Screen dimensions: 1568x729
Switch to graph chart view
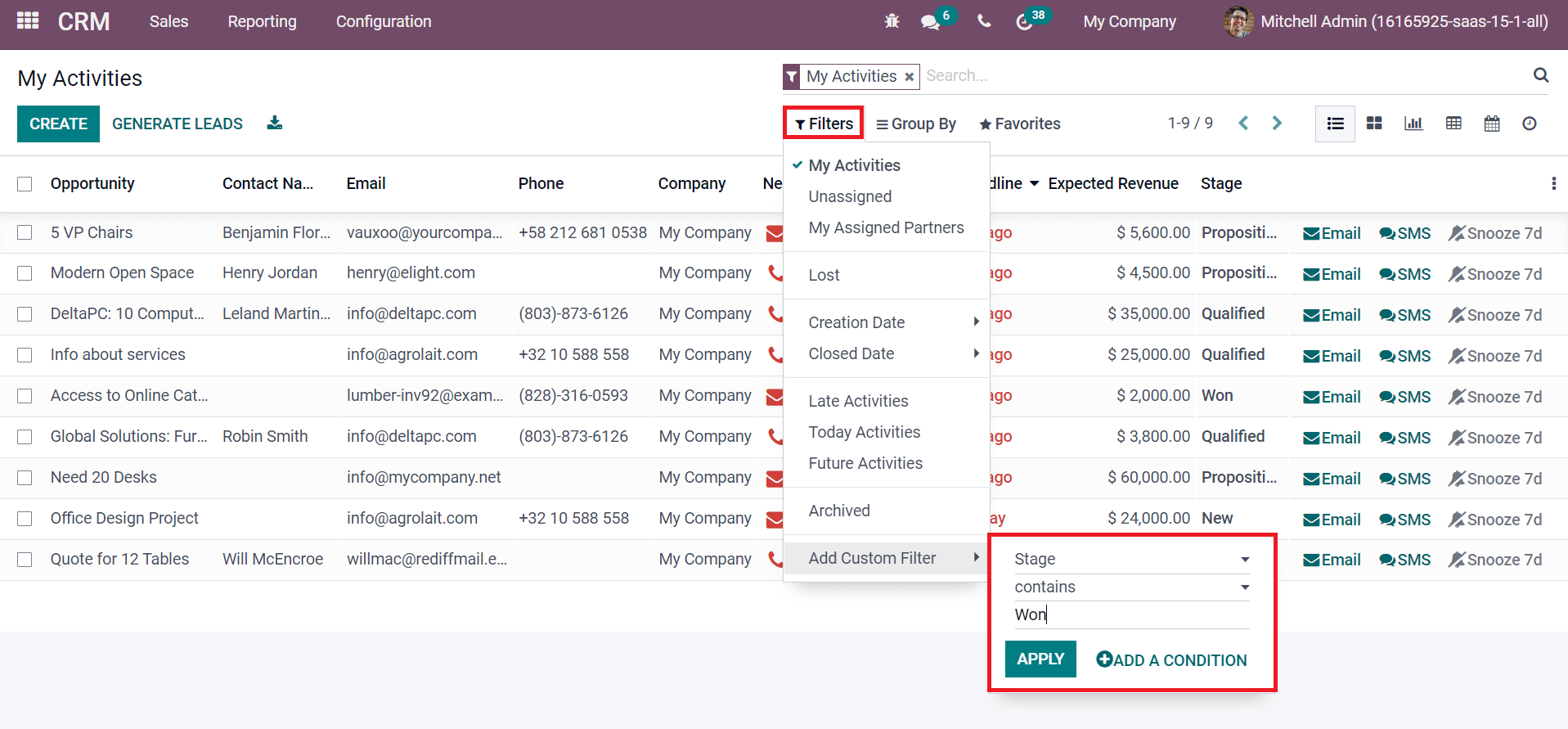(x=1413, y=124)
